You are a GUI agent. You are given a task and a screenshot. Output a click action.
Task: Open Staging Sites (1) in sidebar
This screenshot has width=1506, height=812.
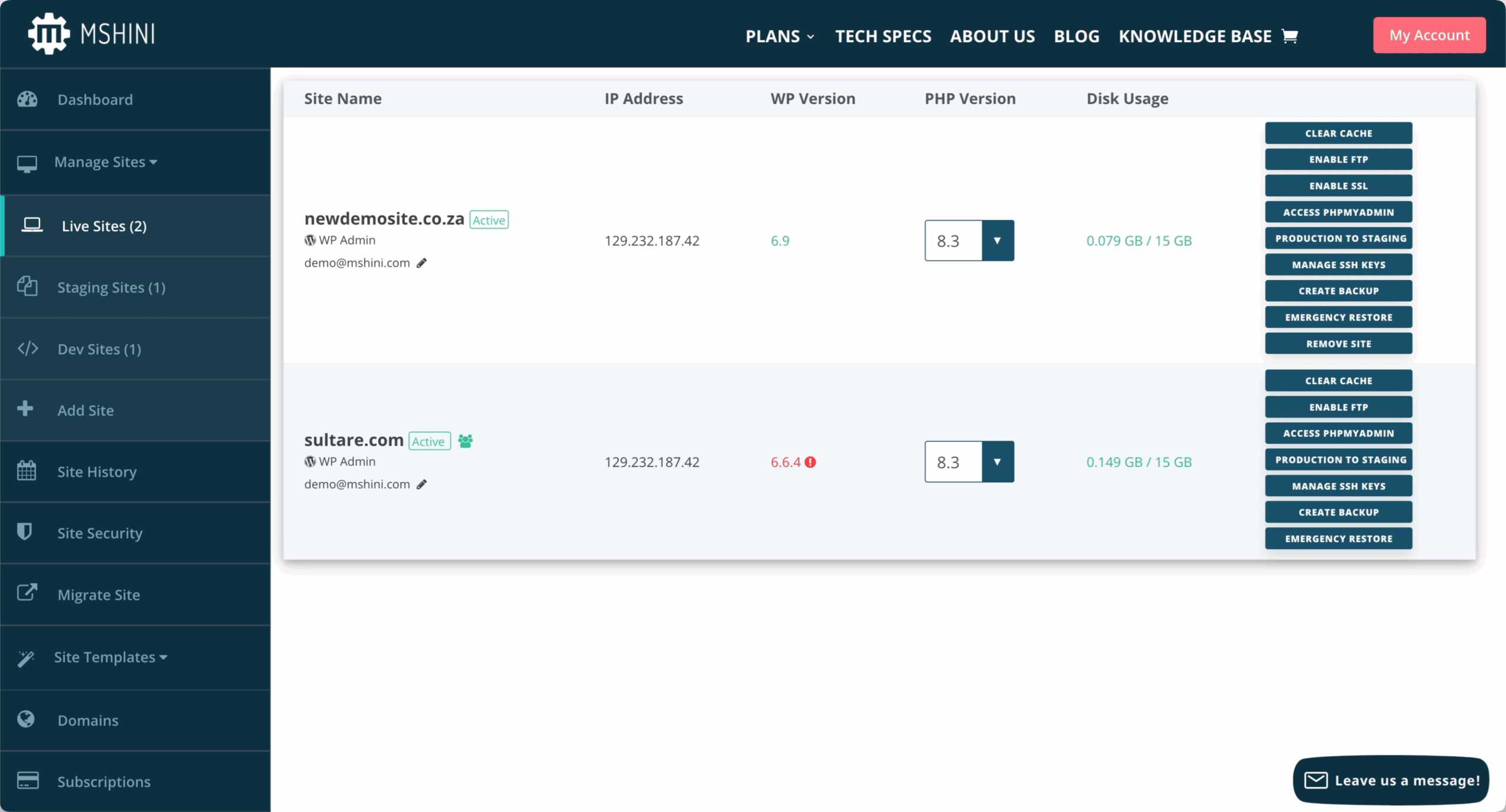tap(111, 288)
